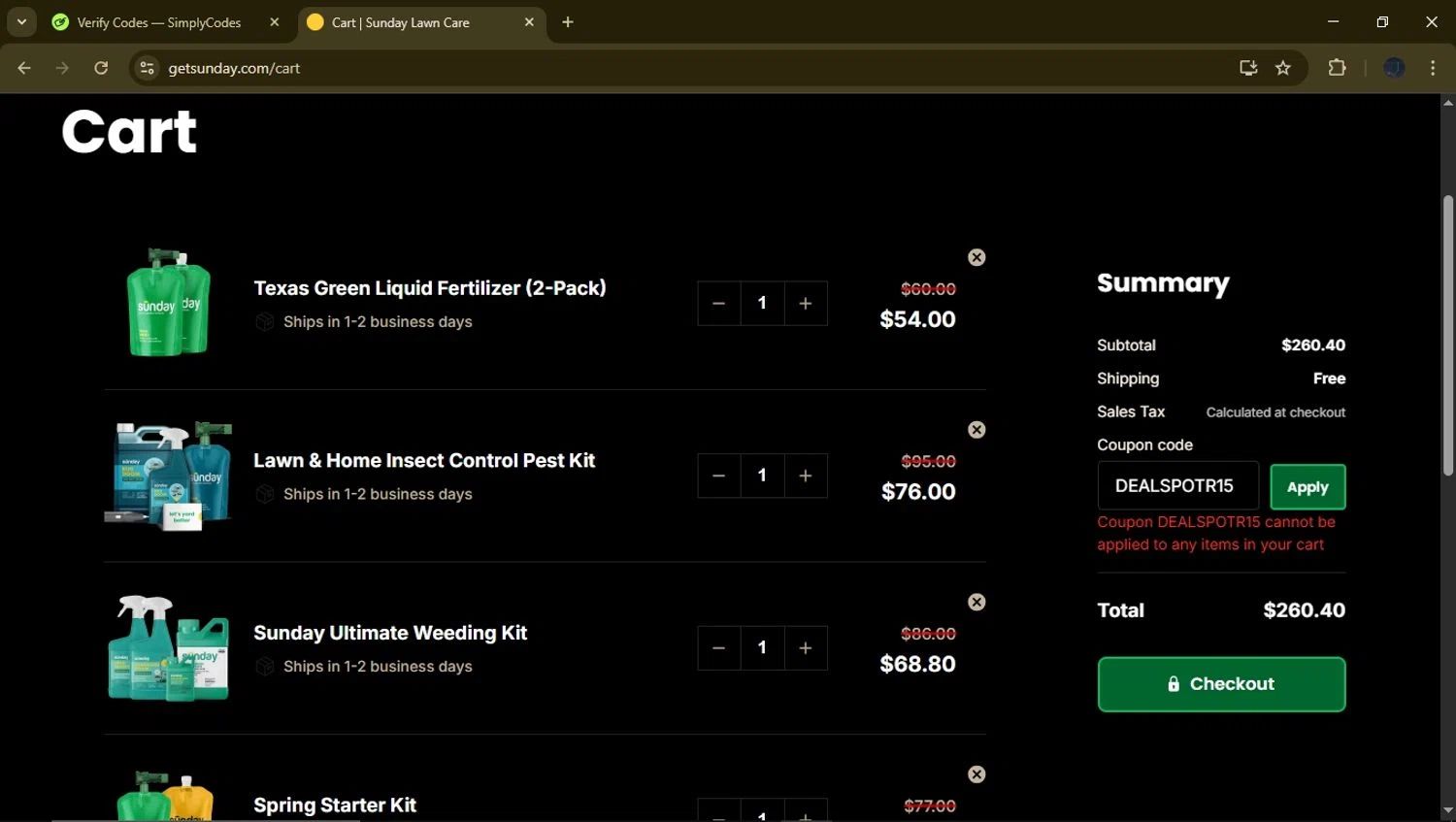Select the Cart | Sunday Lawn Care tab
The height and width of the screenshot is (822, 1456).
(x=400, y=22)
